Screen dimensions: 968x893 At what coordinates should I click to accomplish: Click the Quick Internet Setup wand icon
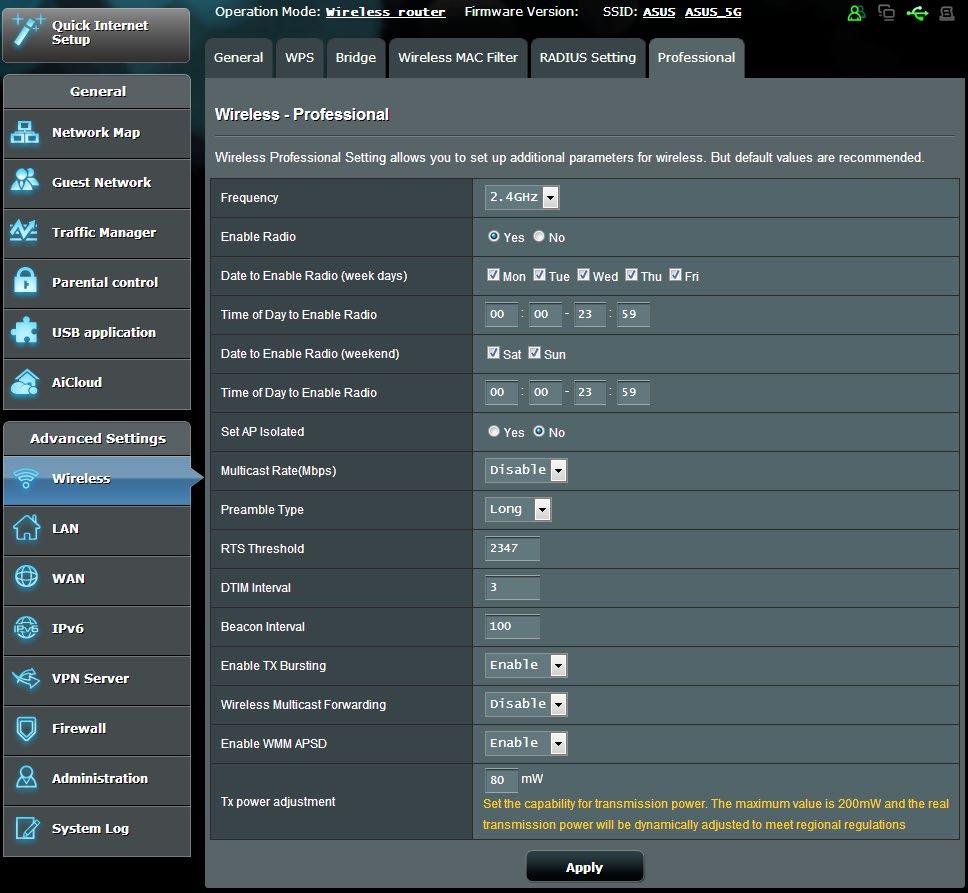26,31
